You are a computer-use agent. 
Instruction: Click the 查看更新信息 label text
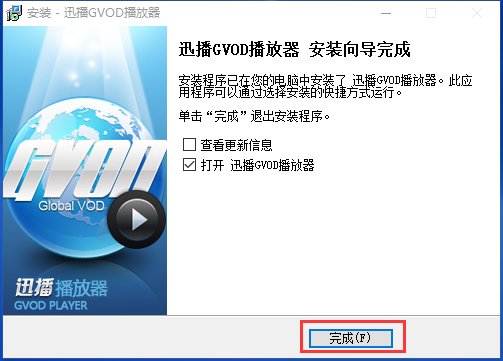pyautogui.click(x=236, y=145)
